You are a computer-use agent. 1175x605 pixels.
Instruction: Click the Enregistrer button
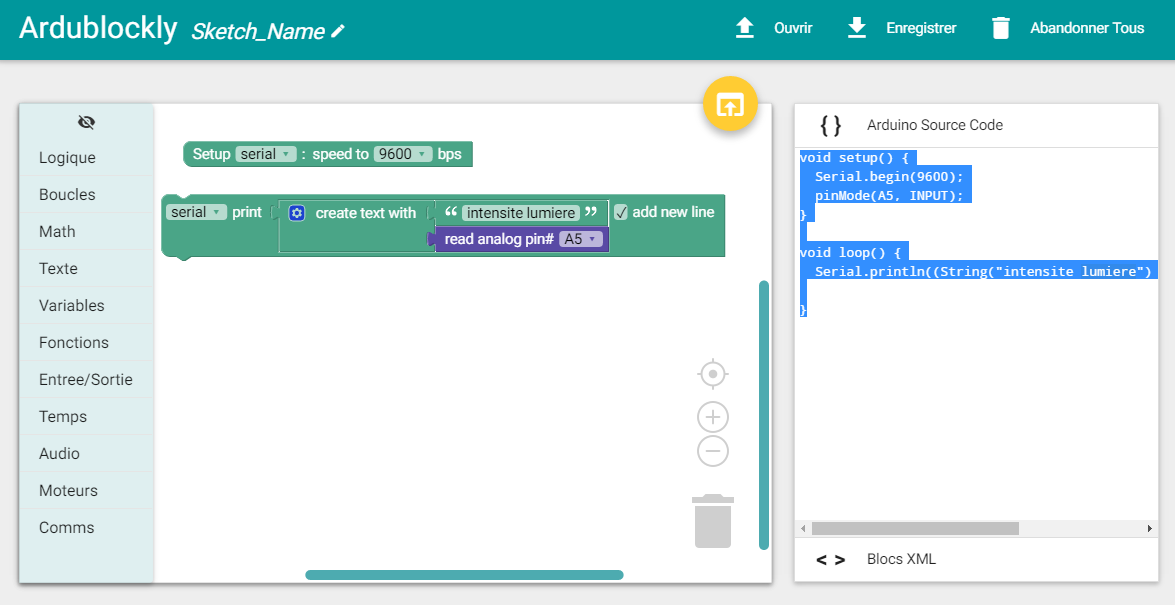point(902,28)
